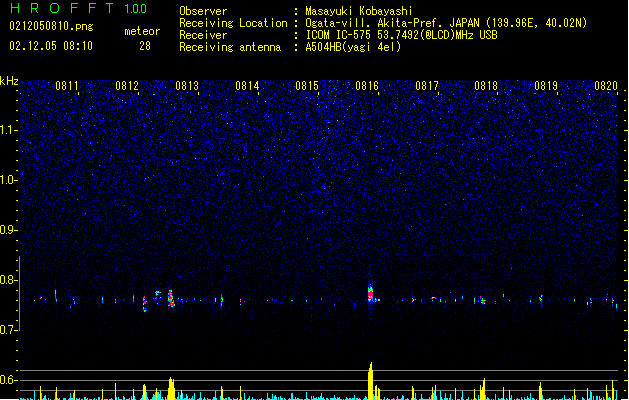629x400 pixels.
Task: Click the Ogata-vill. Akita-Pref. JAPAN location text
Action: (x=392, y=23)
